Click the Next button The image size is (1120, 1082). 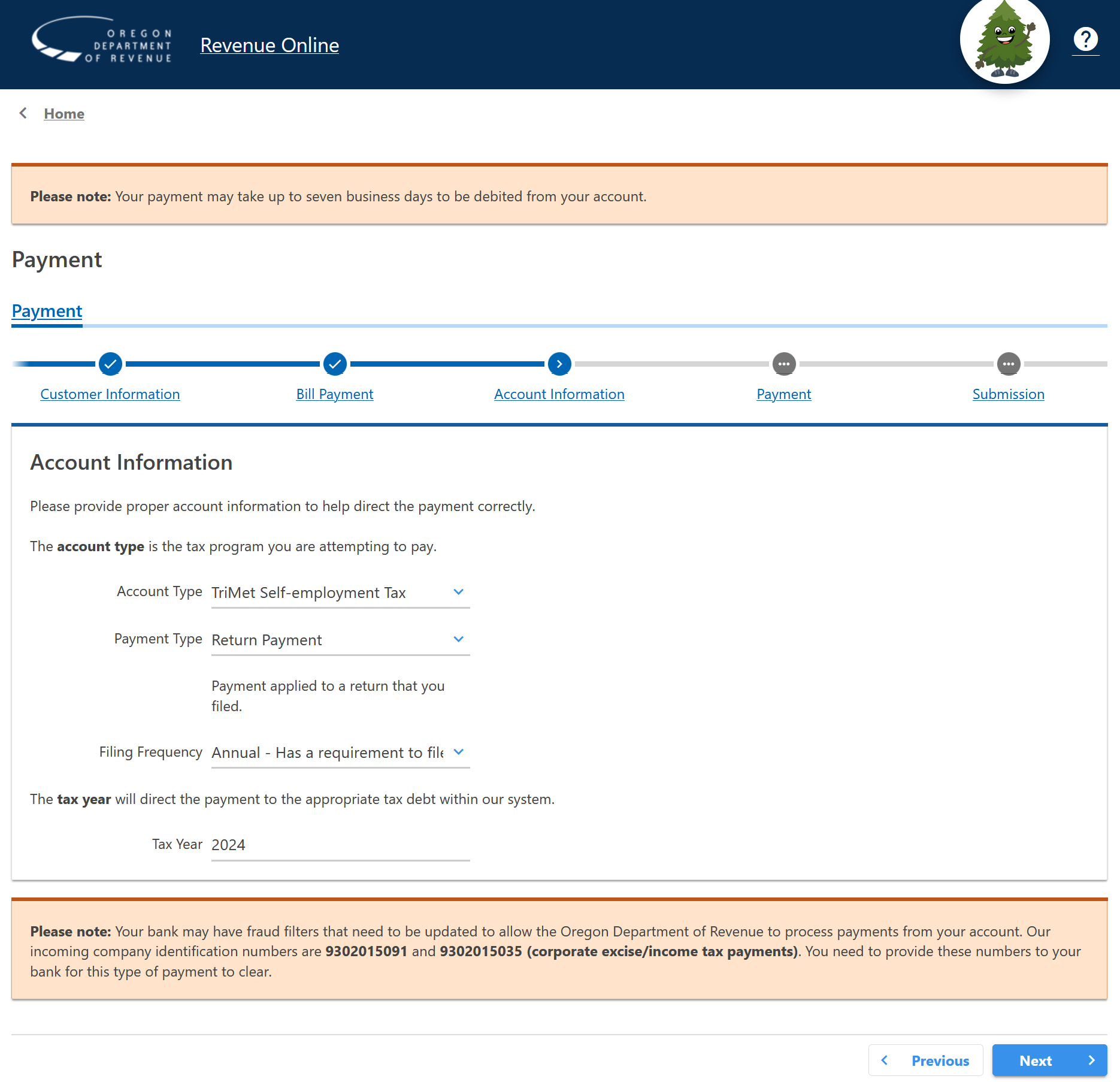point(1049,1060)
